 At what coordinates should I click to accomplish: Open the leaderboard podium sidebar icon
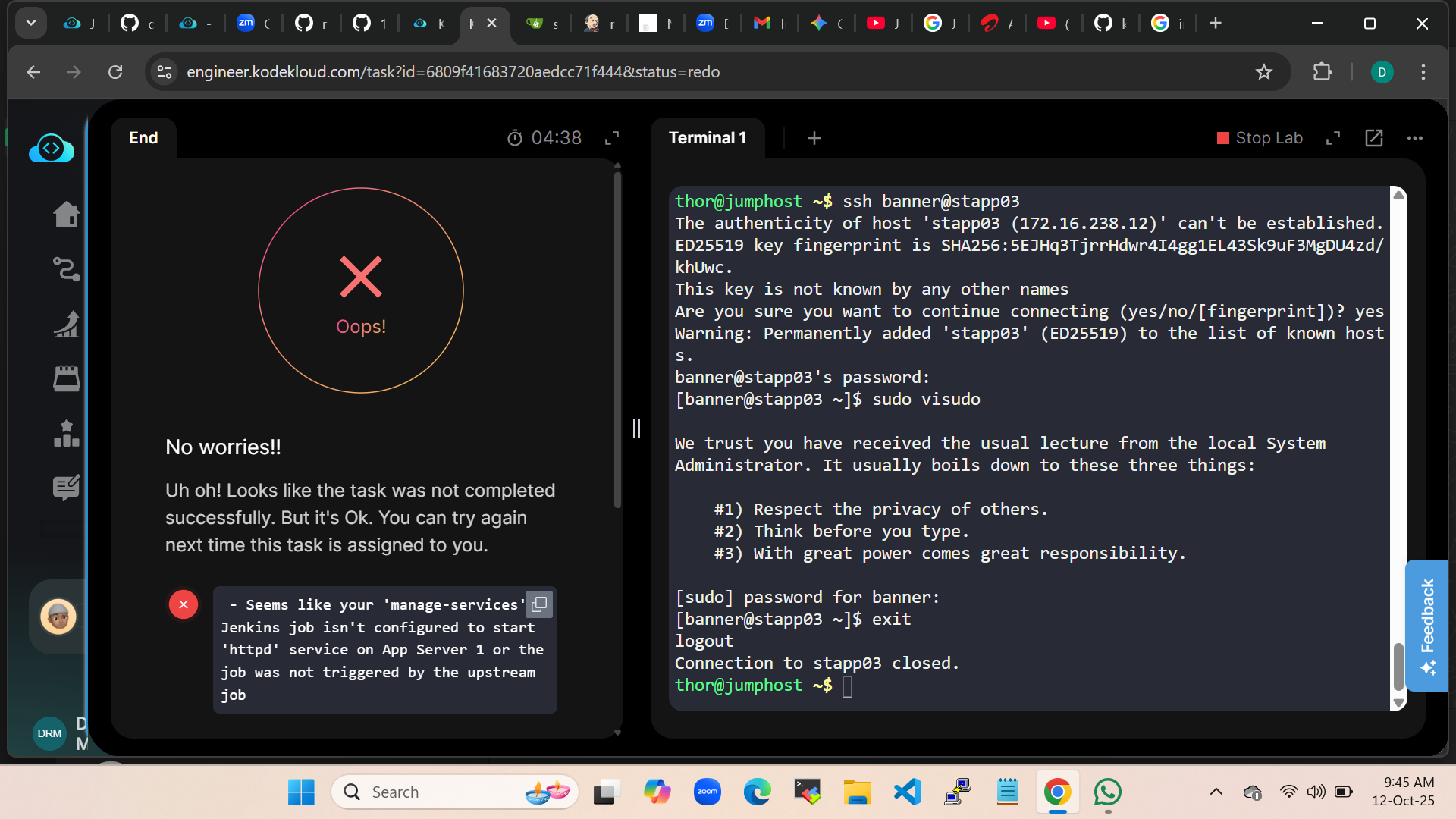(67, 433)
